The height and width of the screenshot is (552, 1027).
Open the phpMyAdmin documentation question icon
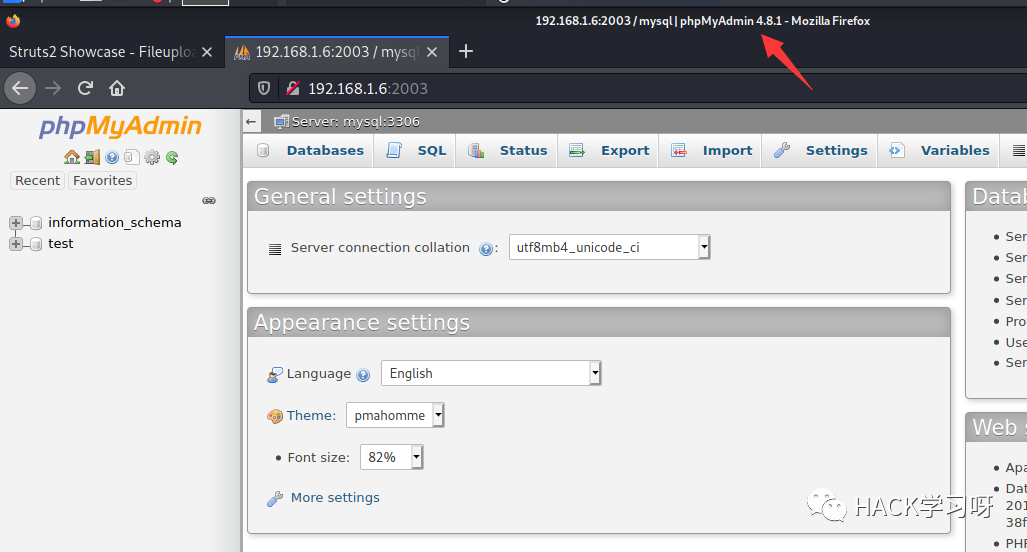click(x=112, y=157)
